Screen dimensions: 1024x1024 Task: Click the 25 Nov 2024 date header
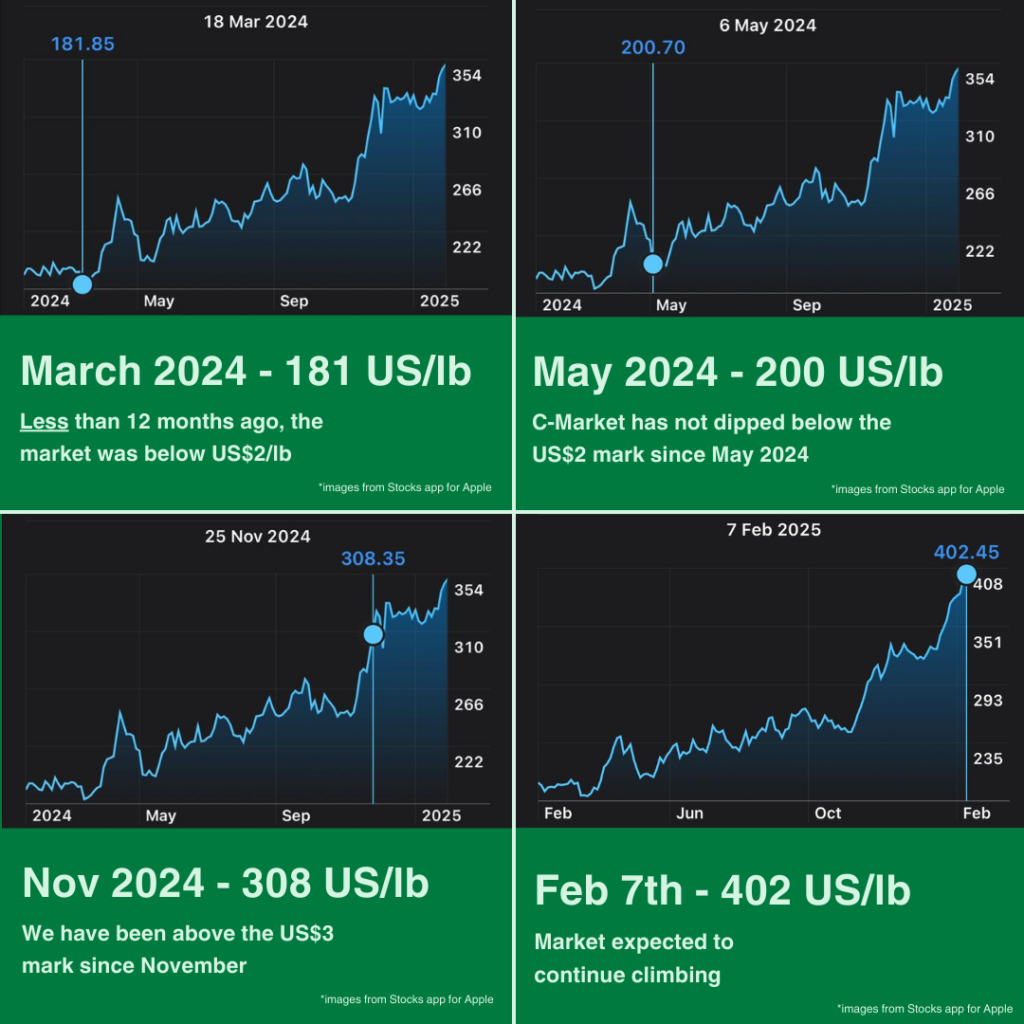[258, 536]
